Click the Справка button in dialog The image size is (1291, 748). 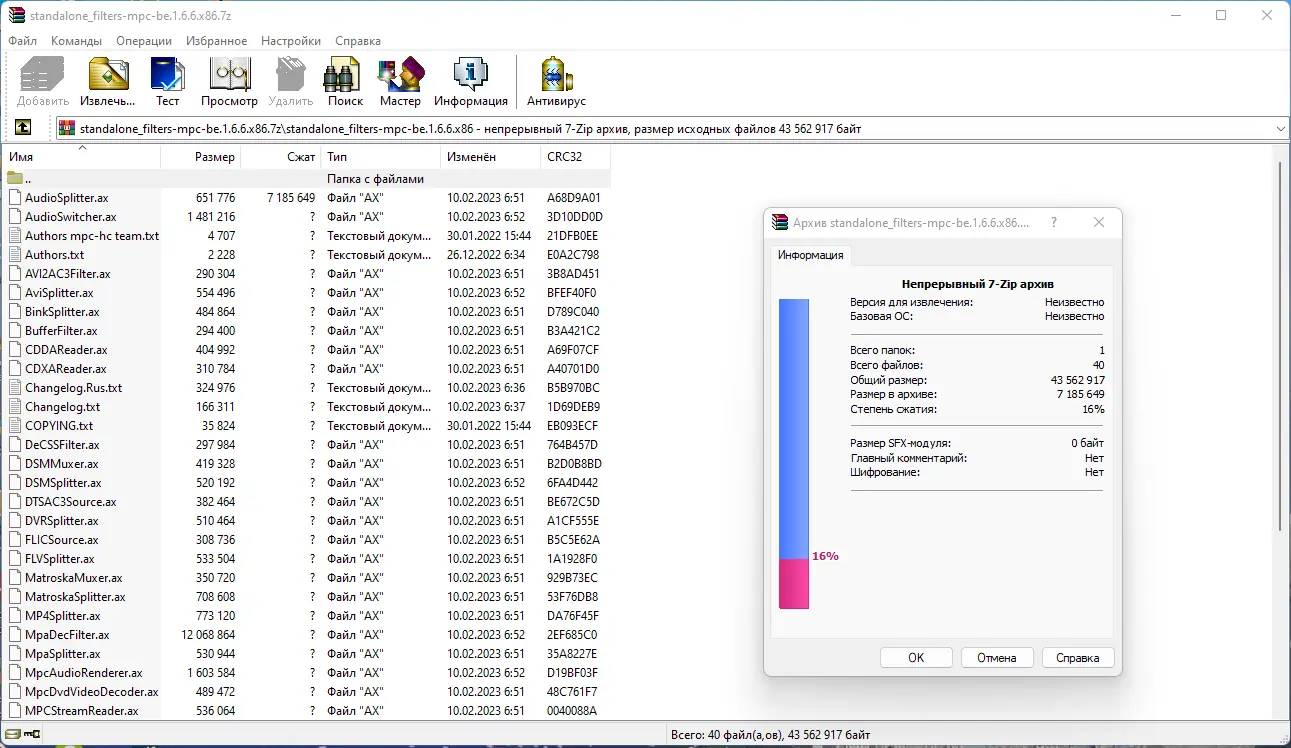click(1078, 657)
